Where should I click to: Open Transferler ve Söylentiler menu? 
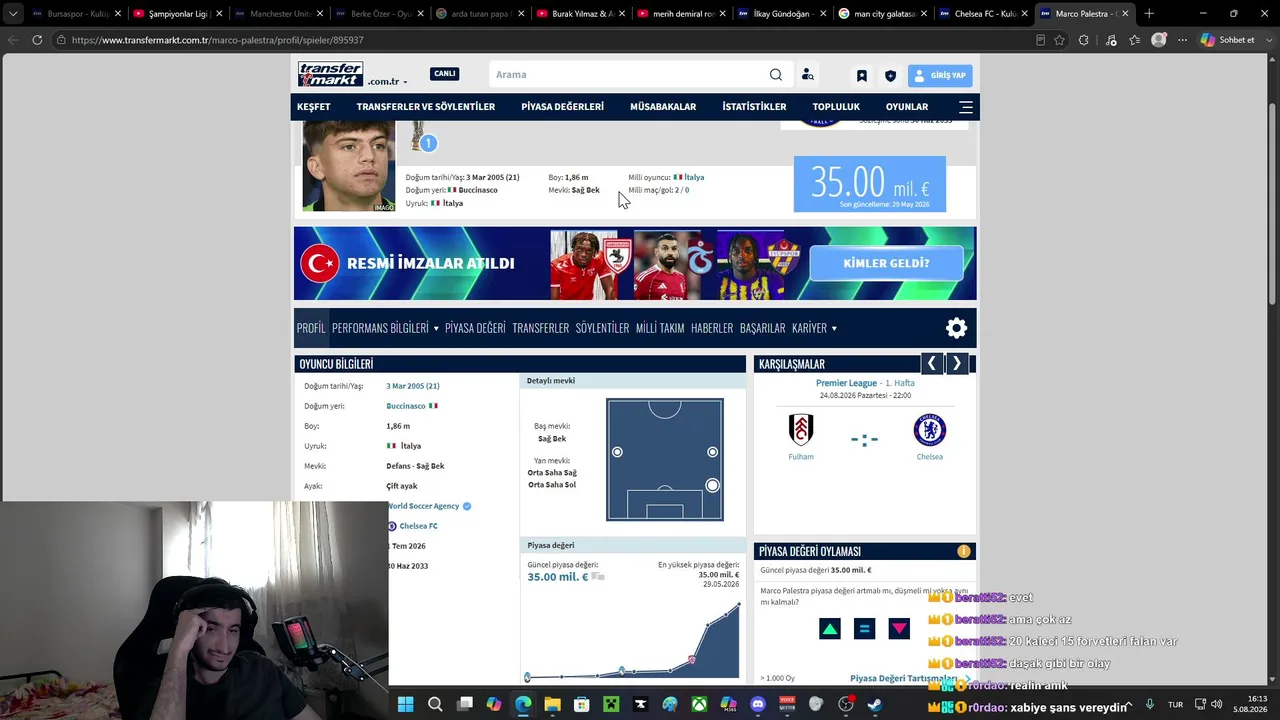[426, 107]
